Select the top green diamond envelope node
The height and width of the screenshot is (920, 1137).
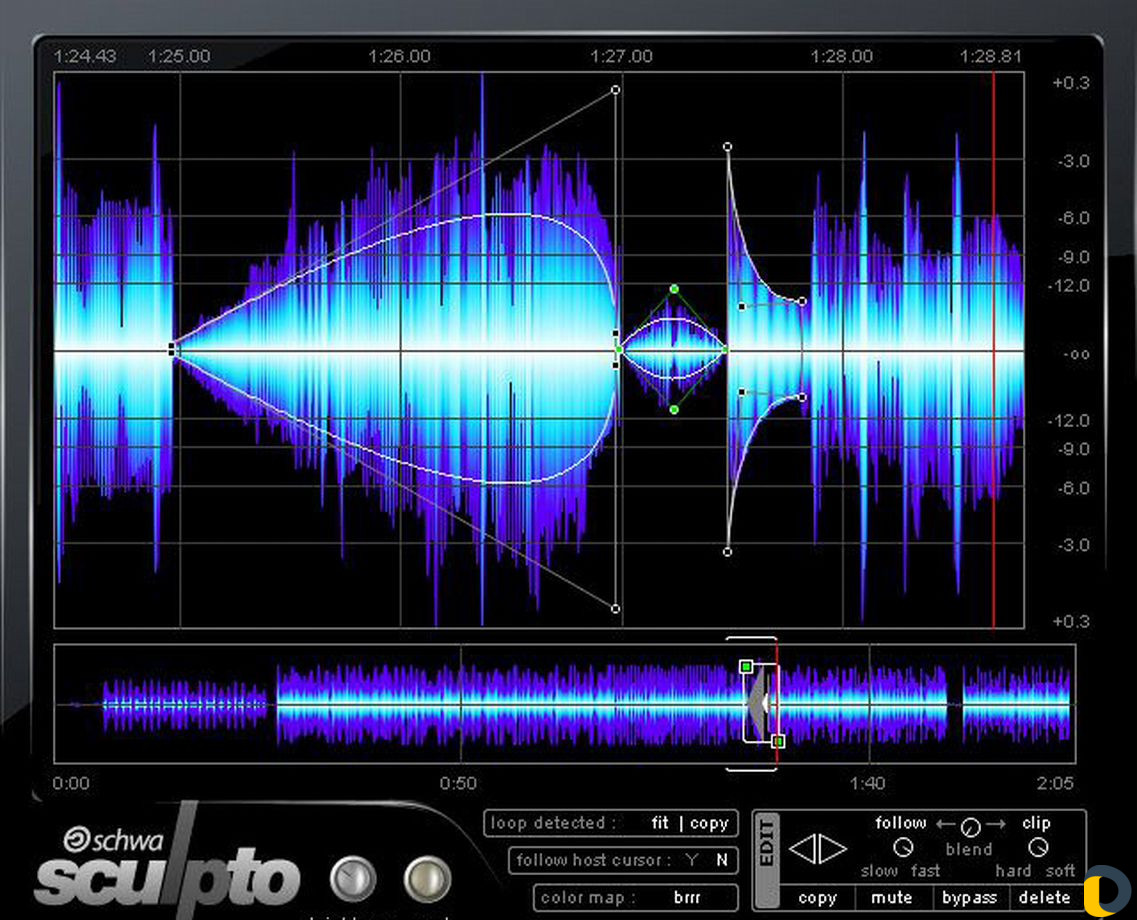pyautogui.click(x=674, y=289)
